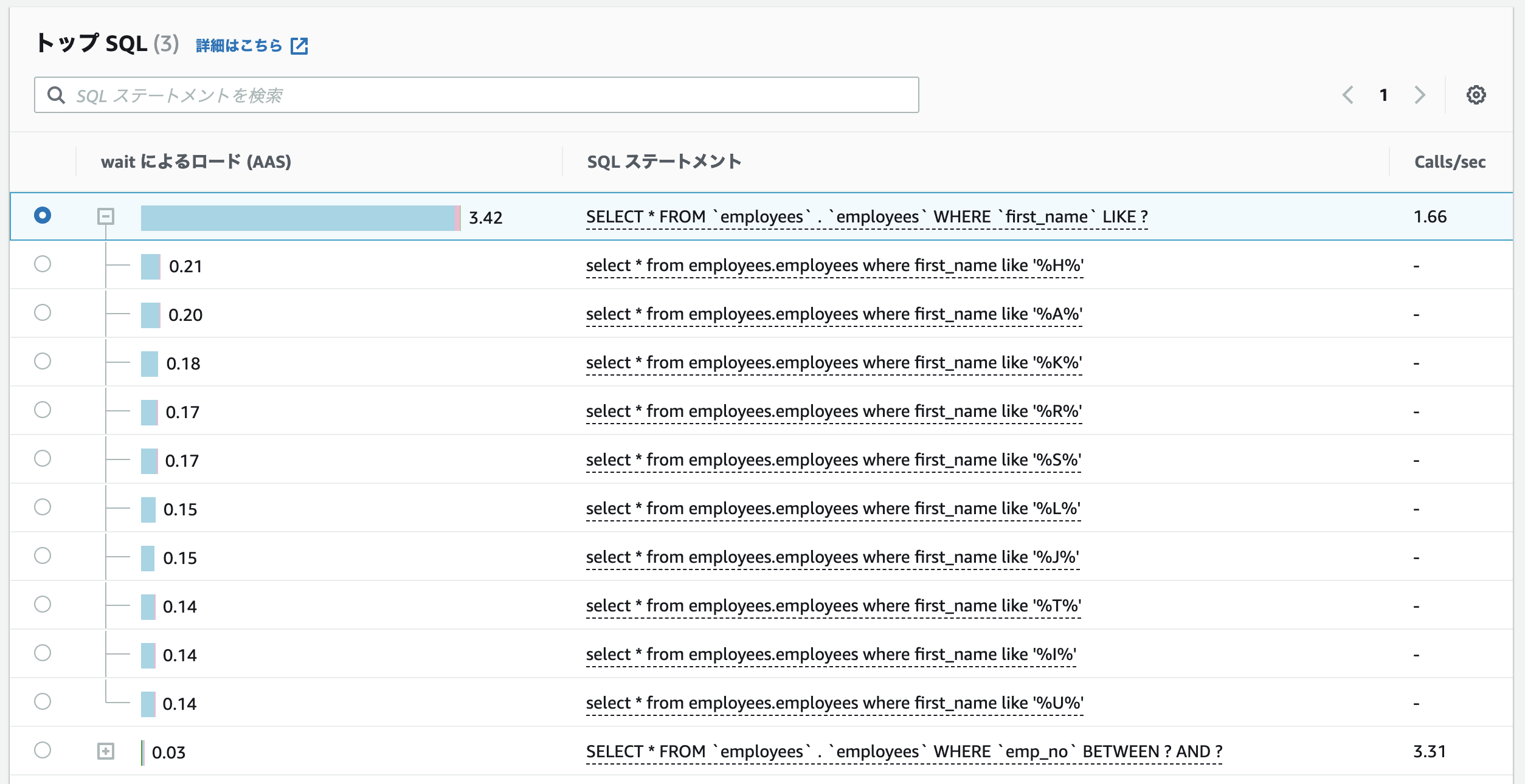Expand the emp_no BETWEEN query group
1525x784 pixels.
(x=106, y=751)
